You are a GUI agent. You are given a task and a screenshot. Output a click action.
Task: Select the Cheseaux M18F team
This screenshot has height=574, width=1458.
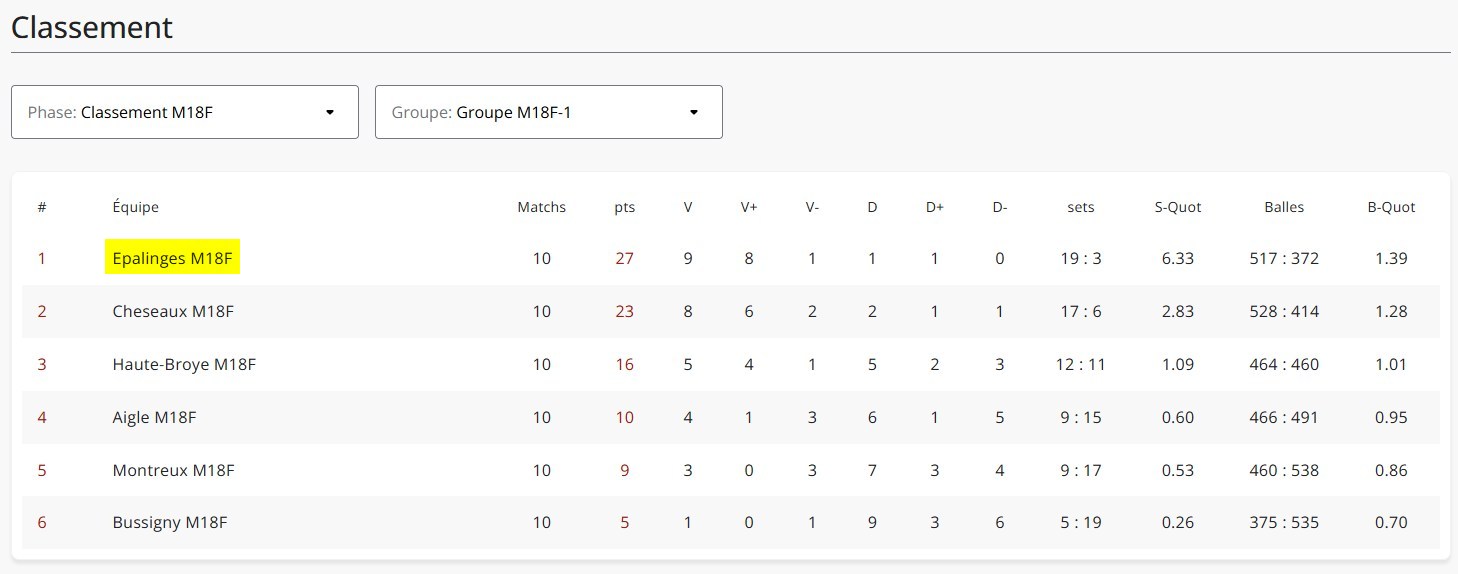[173, 311]
